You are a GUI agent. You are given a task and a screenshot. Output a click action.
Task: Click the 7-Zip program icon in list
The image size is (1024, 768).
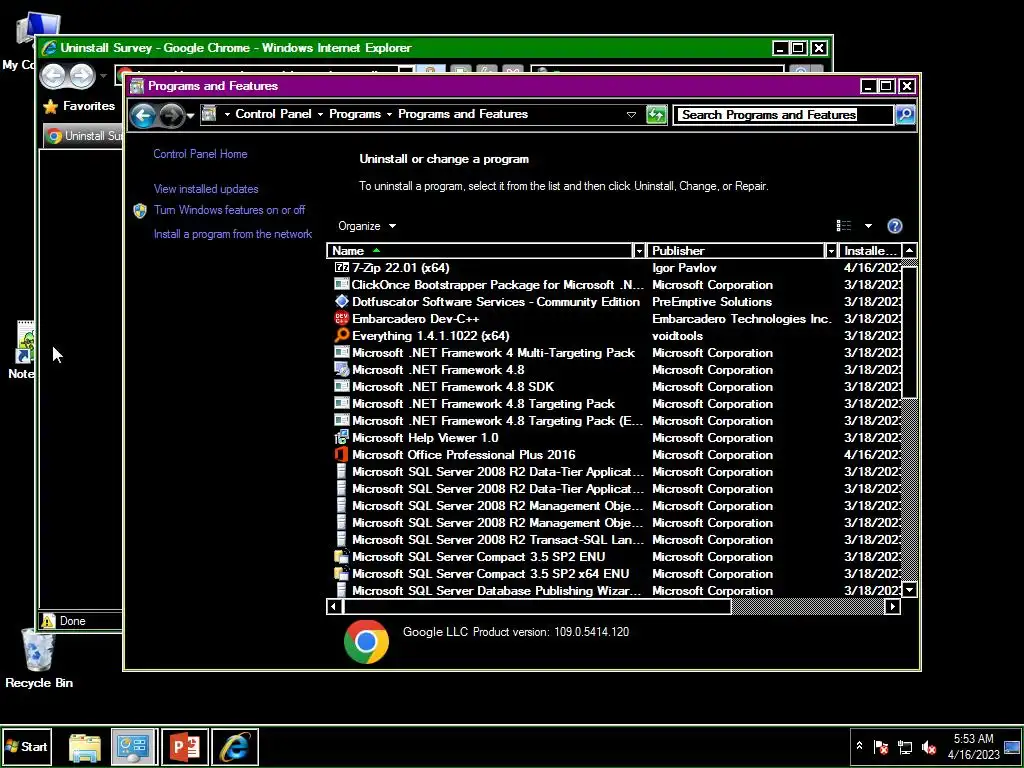tap(342, 267)
